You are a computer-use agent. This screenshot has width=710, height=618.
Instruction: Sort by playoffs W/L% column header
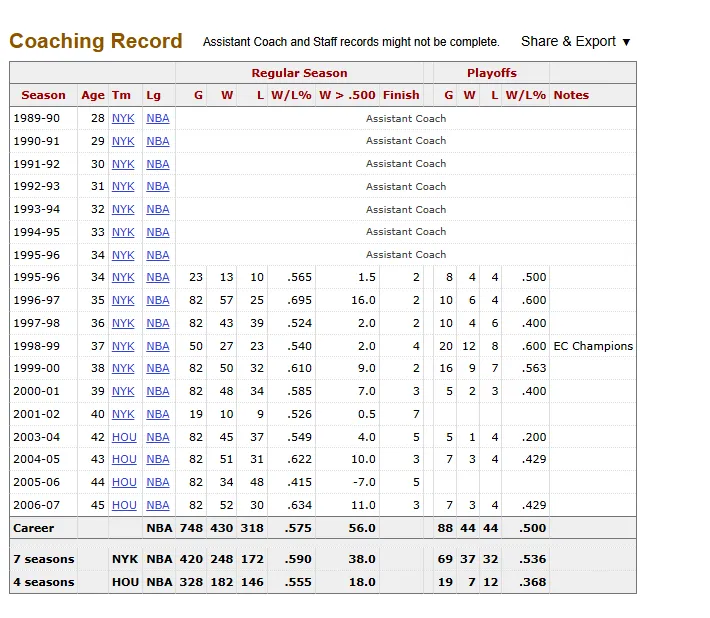(x=526, y=95)
